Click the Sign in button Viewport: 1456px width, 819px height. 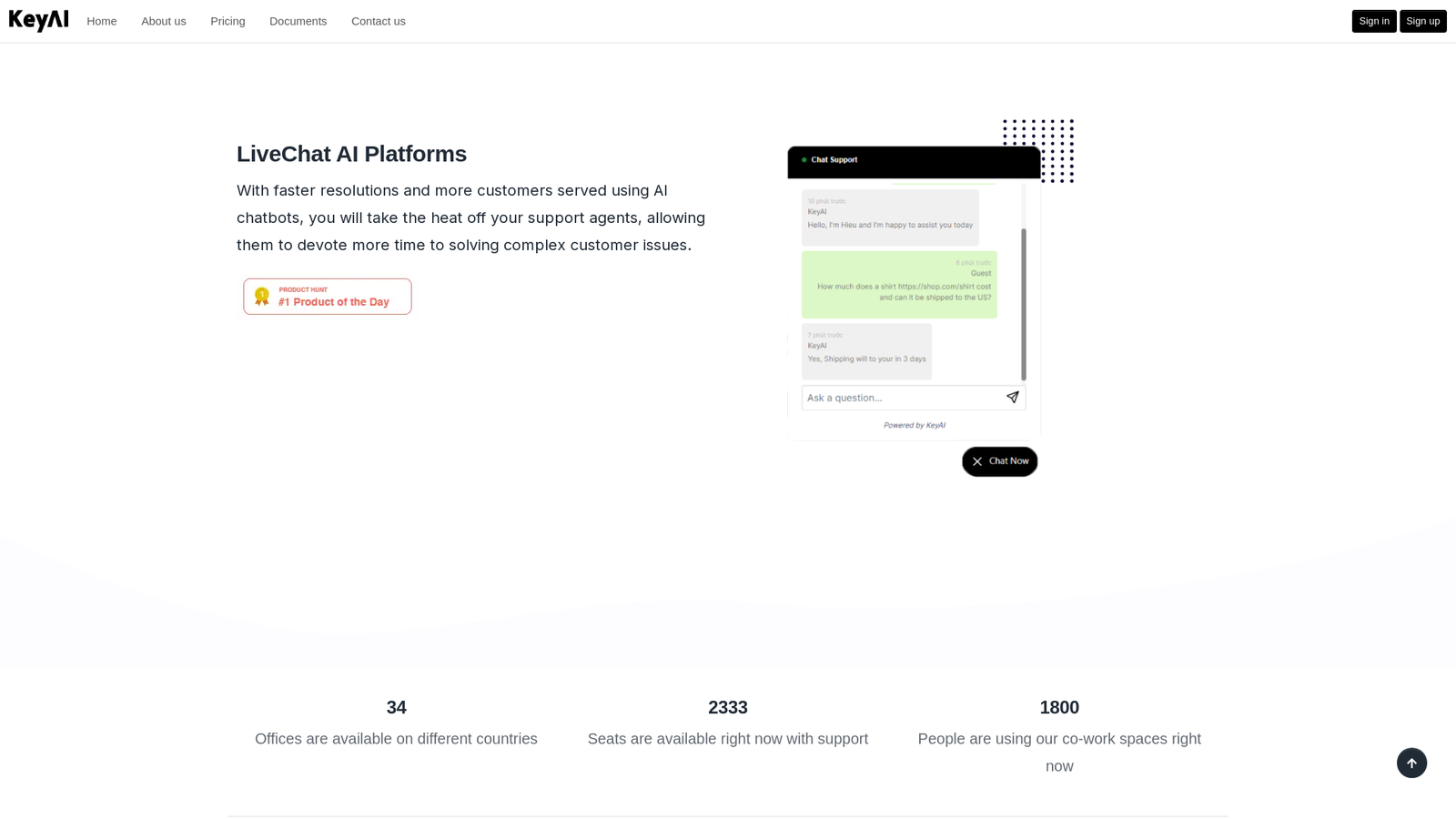click(1374, 21)
